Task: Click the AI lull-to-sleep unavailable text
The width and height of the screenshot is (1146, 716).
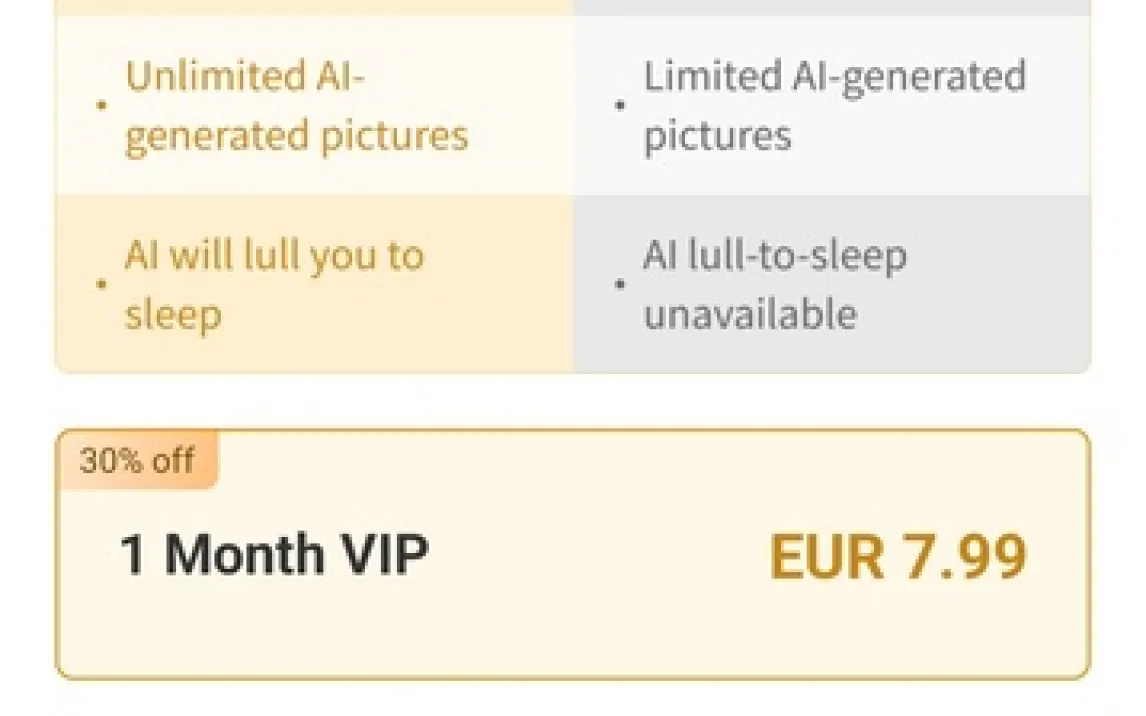Action: coord(775,285)
